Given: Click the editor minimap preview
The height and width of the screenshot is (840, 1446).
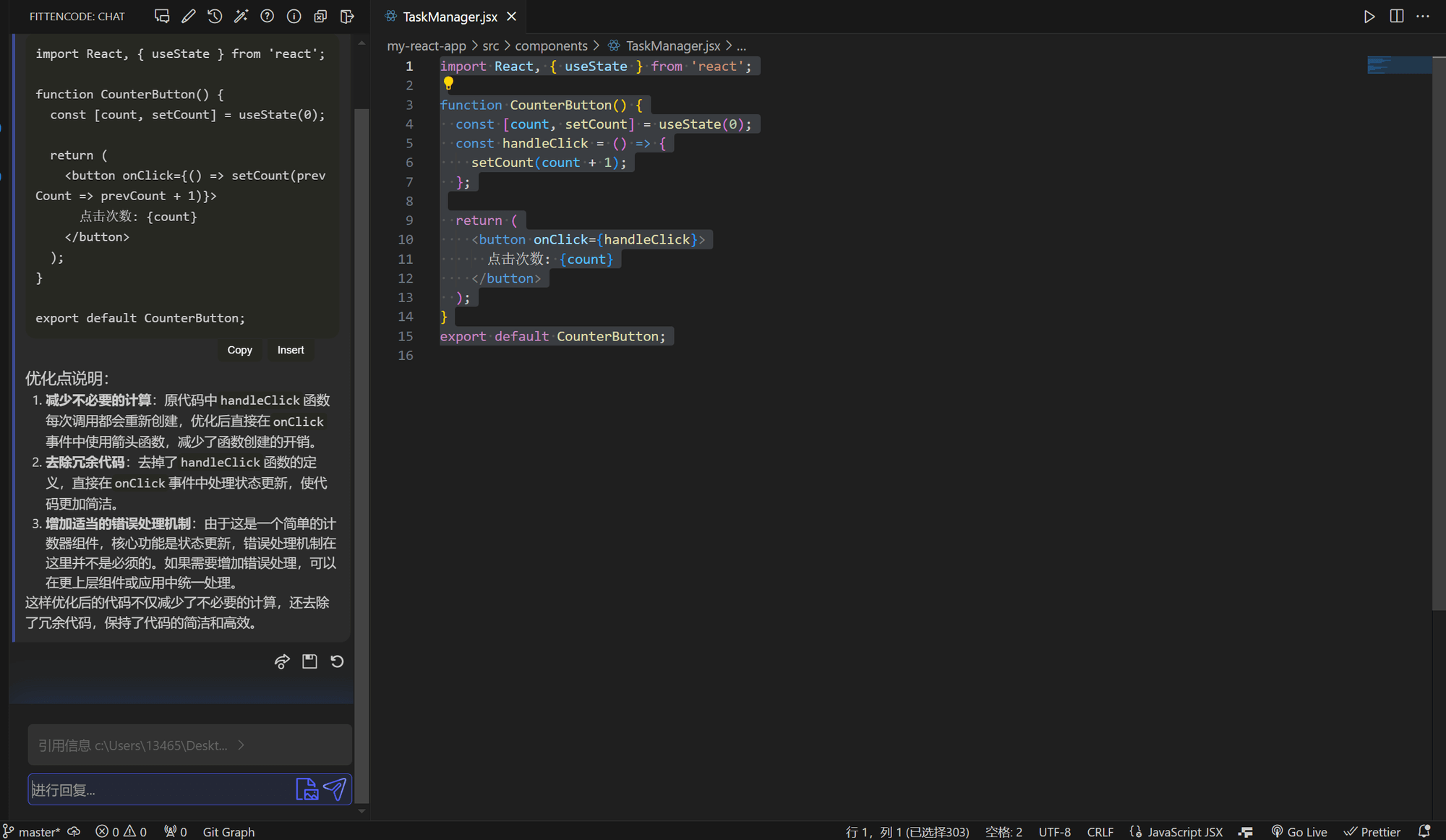Looking at the screenshot, I should coord(1399,65).
